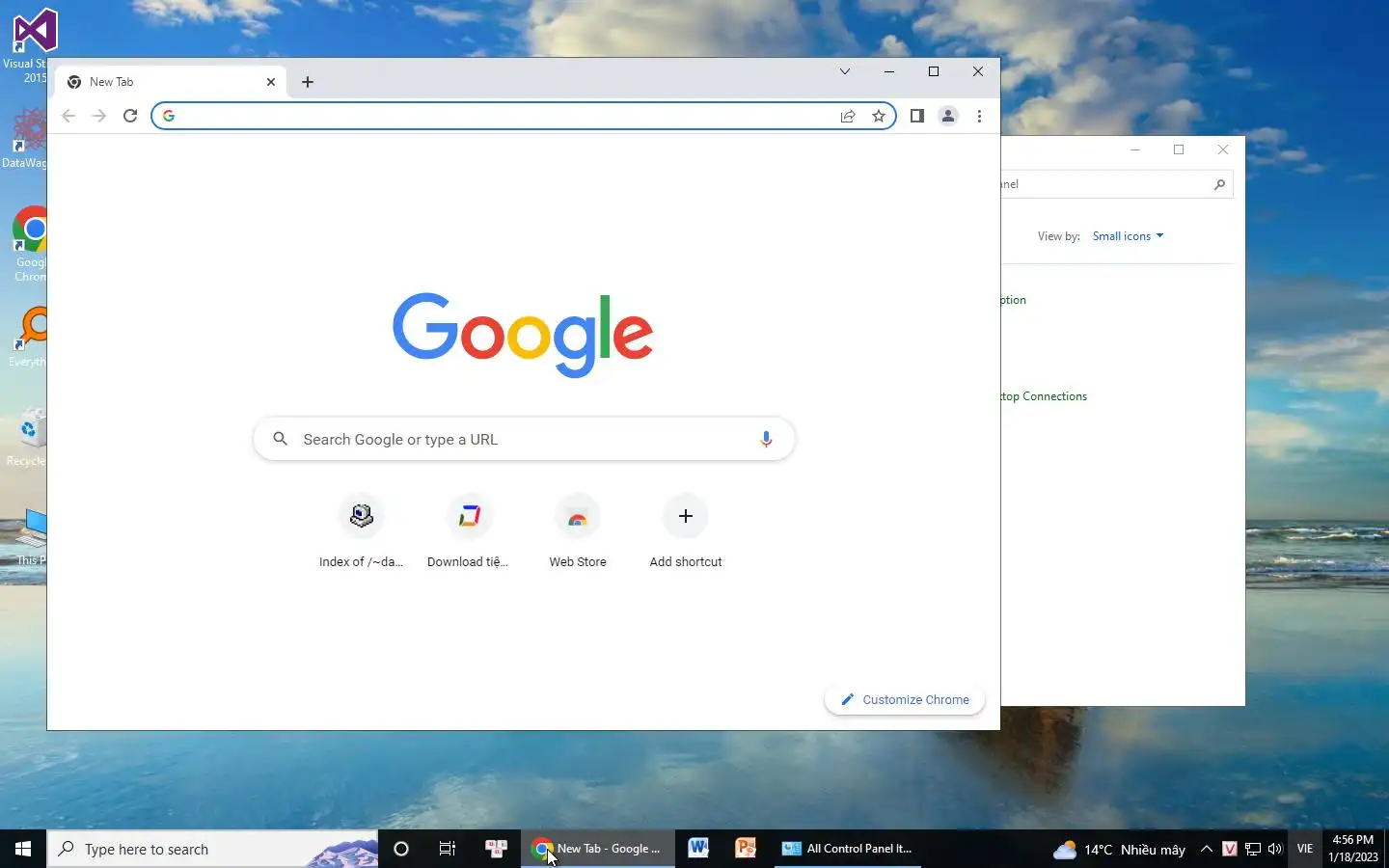Open the 'ption' link in Control Panel
This screenshot has height=868, width=1389.
coord(1014,300)
